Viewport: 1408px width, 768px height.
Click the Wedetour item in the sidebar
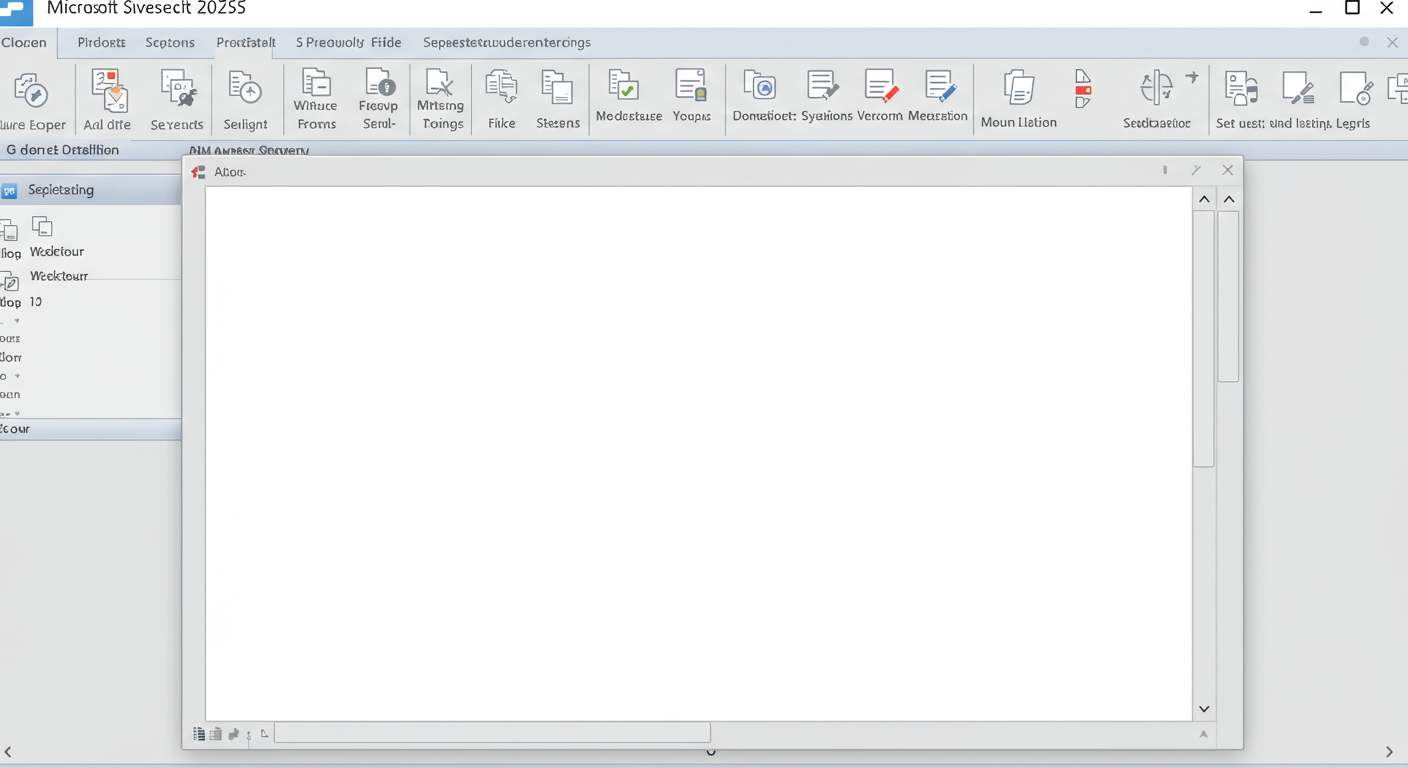pyautogui.click(x=57, y=252)
